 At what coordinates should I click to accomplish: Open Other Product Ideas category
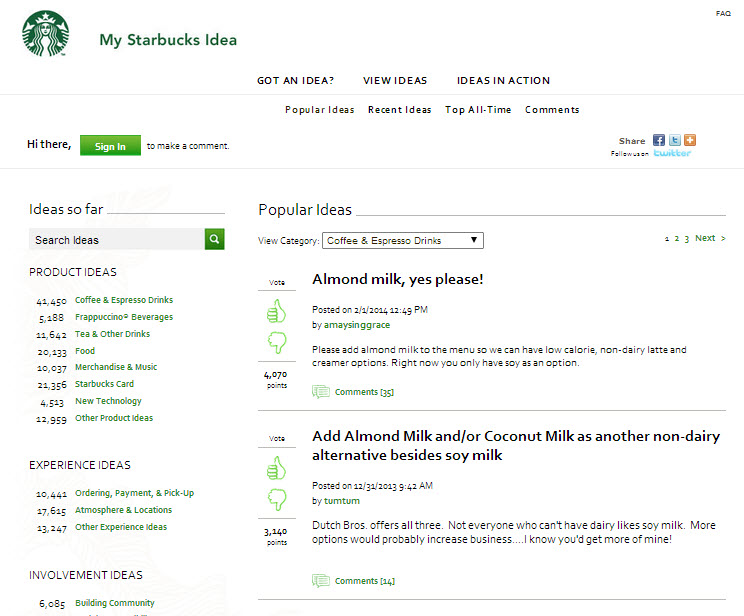point(114,418)
